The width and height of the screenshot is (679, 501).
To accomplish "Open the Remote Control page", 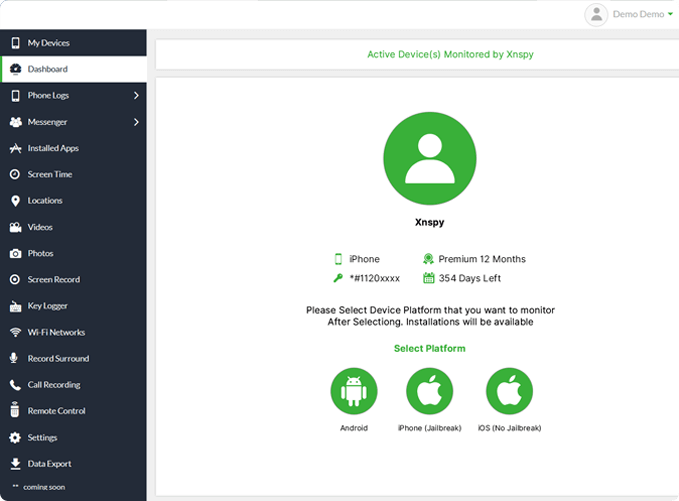I will click(56, 411).
